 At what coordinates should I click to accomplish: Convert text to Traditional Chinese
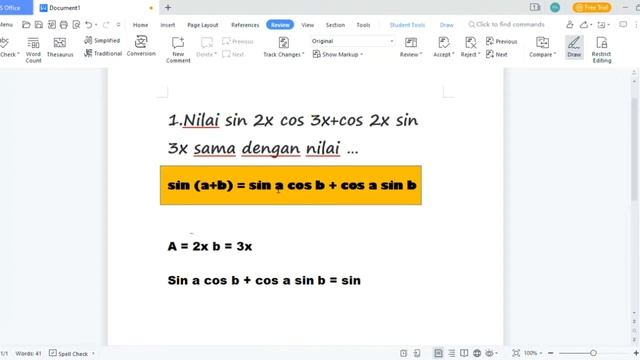click(103, 53)
